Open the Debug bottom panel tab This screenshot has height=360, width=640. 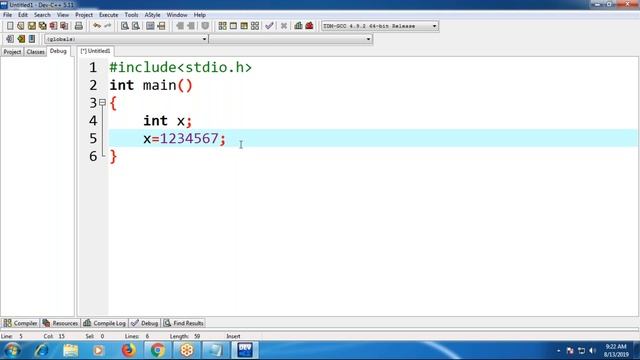pos(144,323)
